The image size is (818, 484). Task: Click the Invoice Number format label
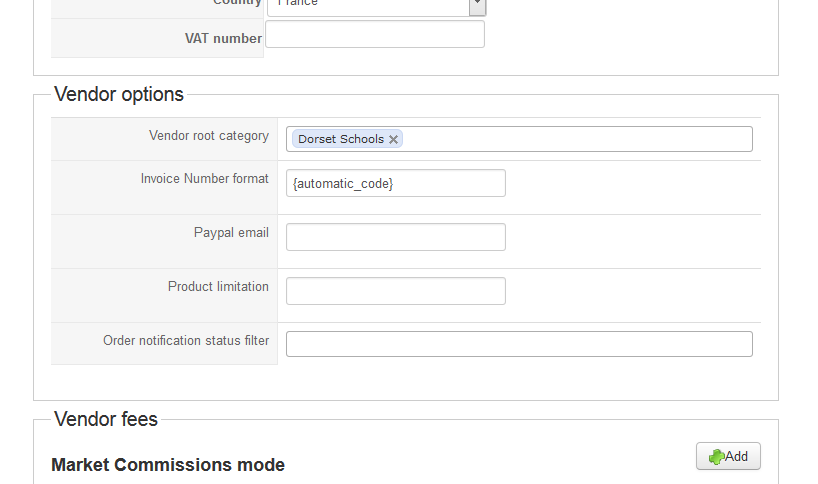(204, 179)
